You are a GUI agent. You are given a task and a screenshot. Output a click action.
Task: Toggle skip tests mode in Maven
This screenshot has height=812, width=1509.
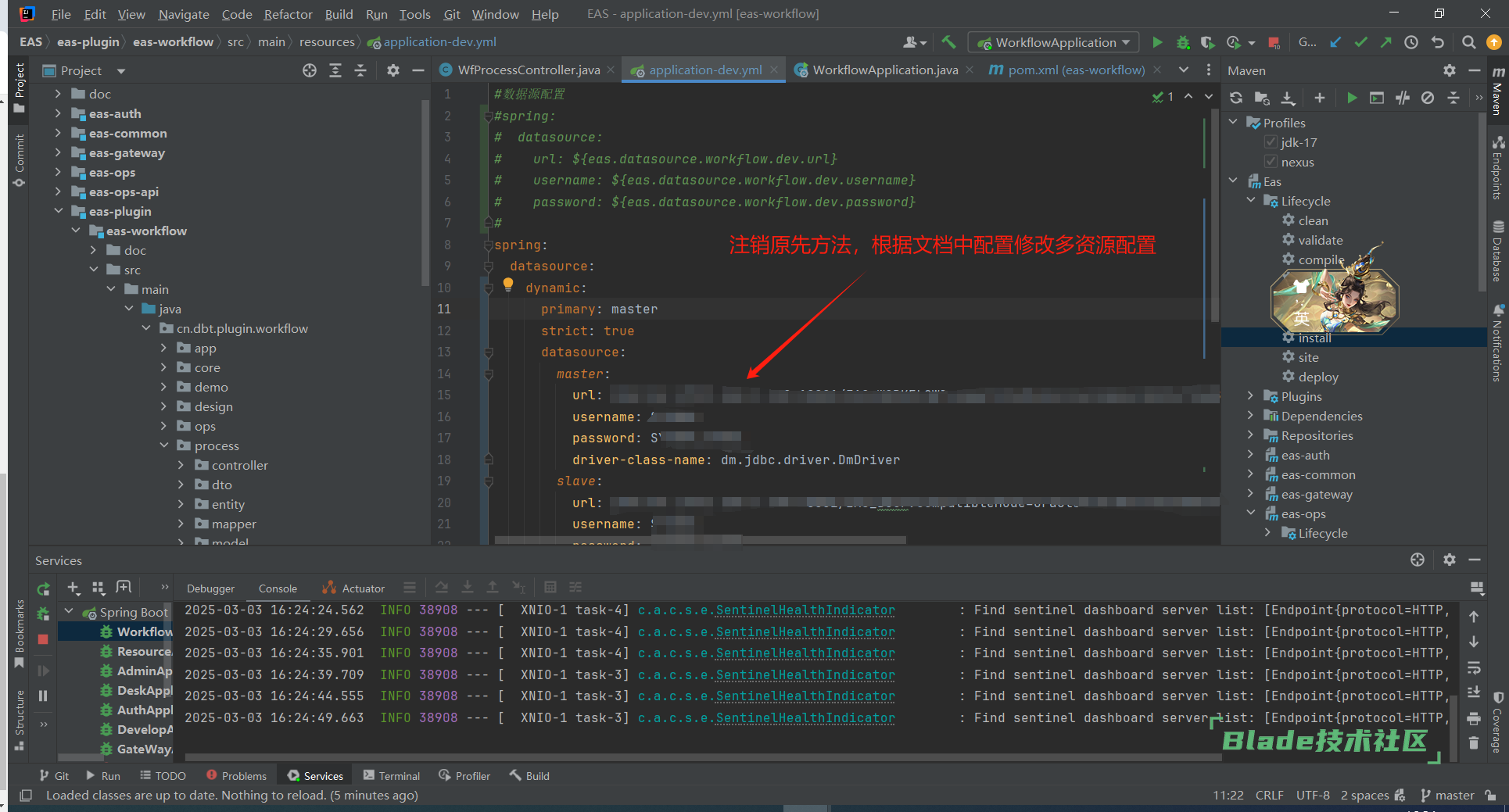point(1428,98)
